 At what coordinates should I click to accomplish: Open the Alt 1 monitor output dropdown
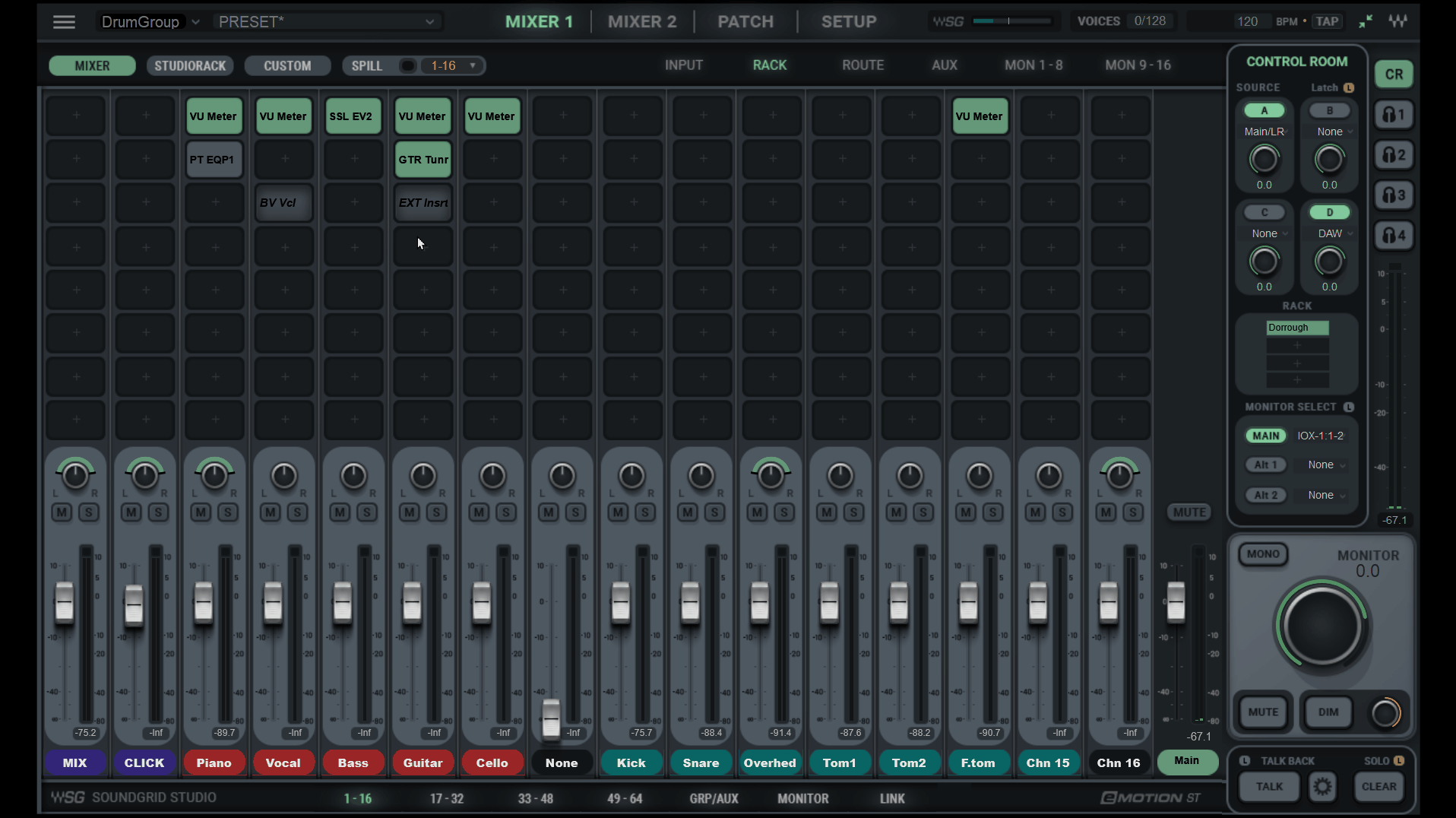tap(1326, 465)
